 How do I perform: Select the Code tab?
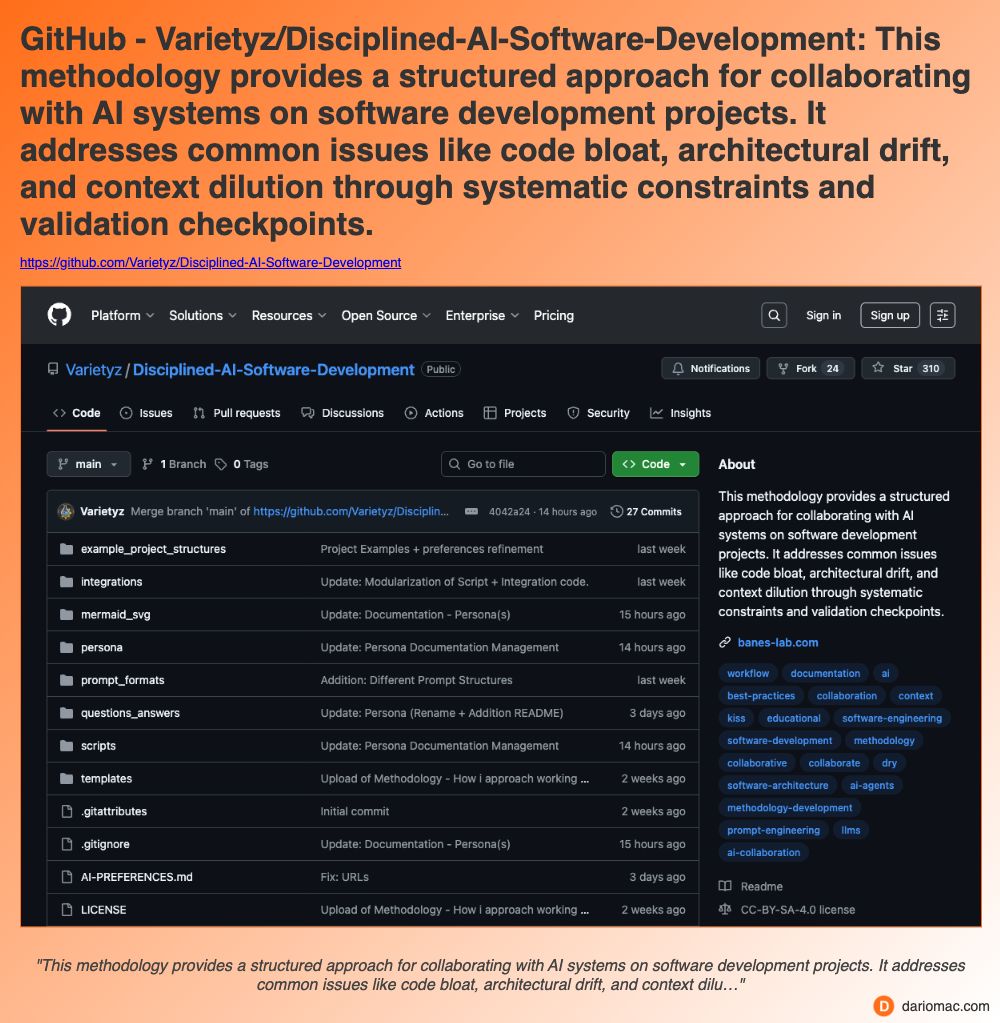click(76, 413)
